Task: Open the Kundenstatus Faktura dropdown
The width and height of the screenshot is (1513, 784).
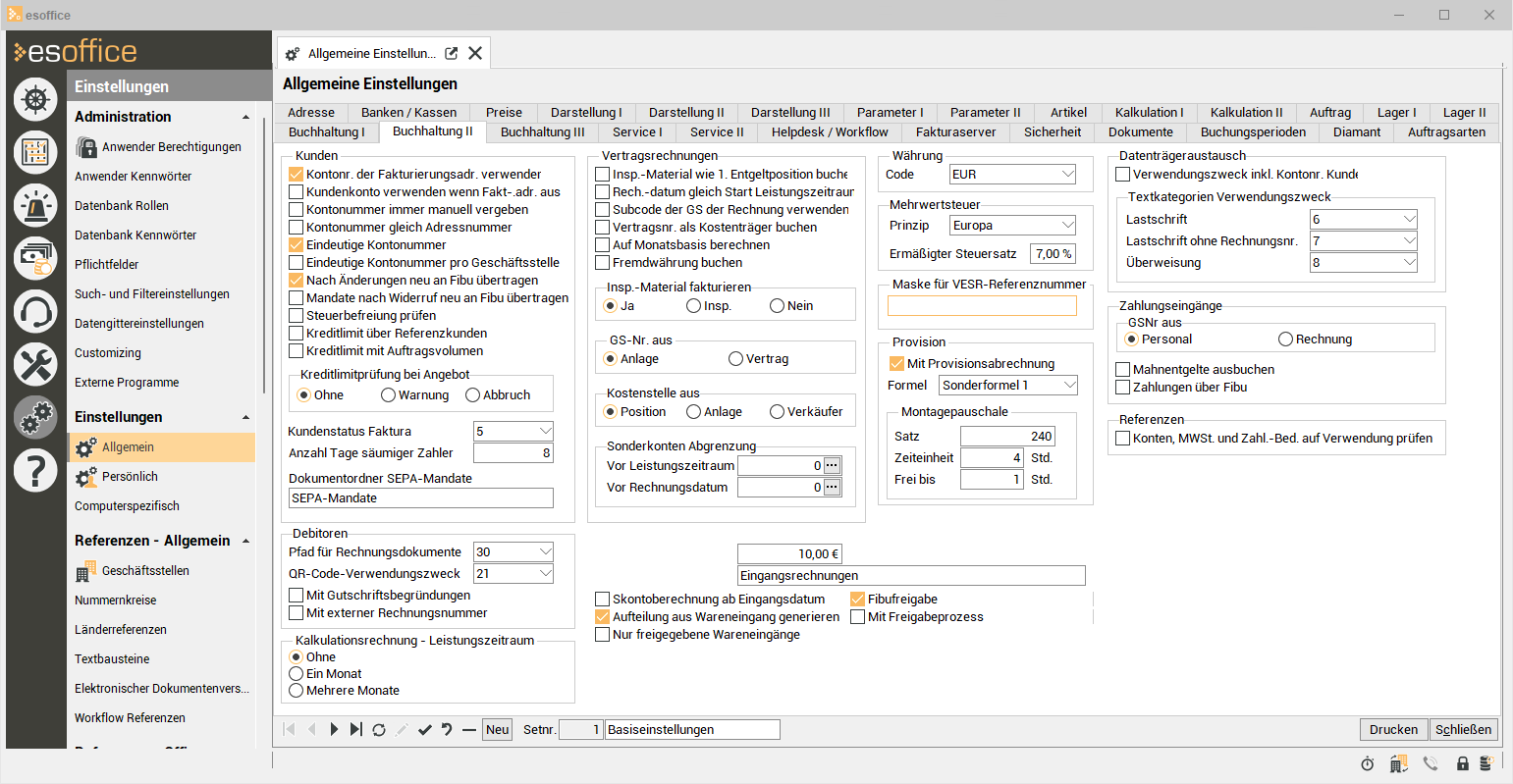Action: pos(546,431)
